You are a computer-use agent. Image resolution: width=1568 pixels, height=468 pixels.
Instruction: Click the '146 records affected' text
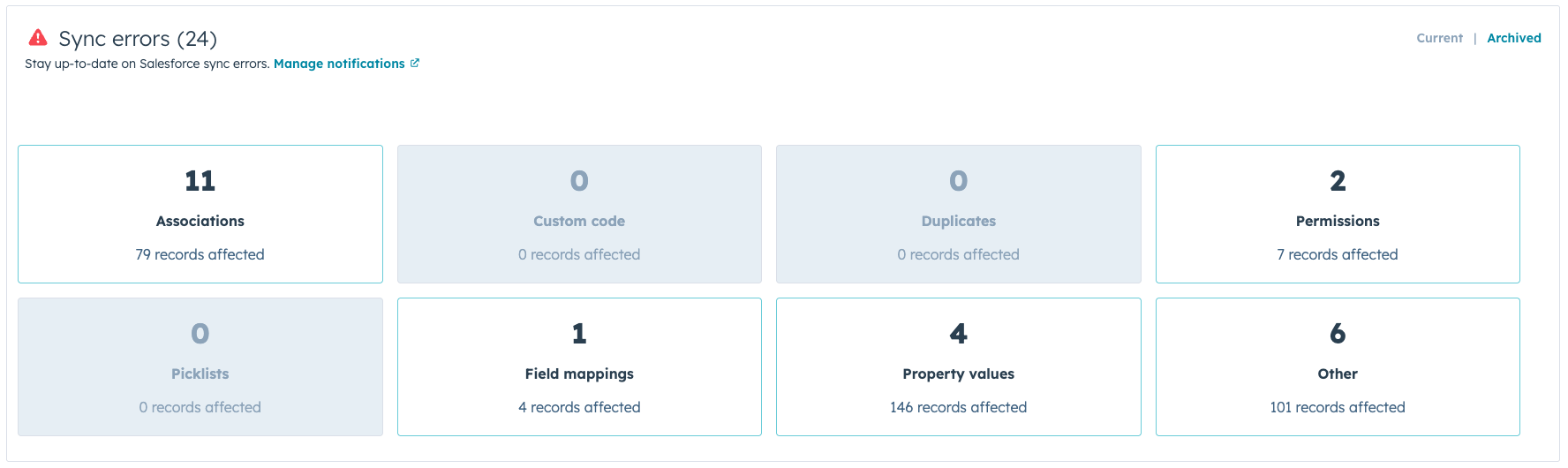pos(958,407)
